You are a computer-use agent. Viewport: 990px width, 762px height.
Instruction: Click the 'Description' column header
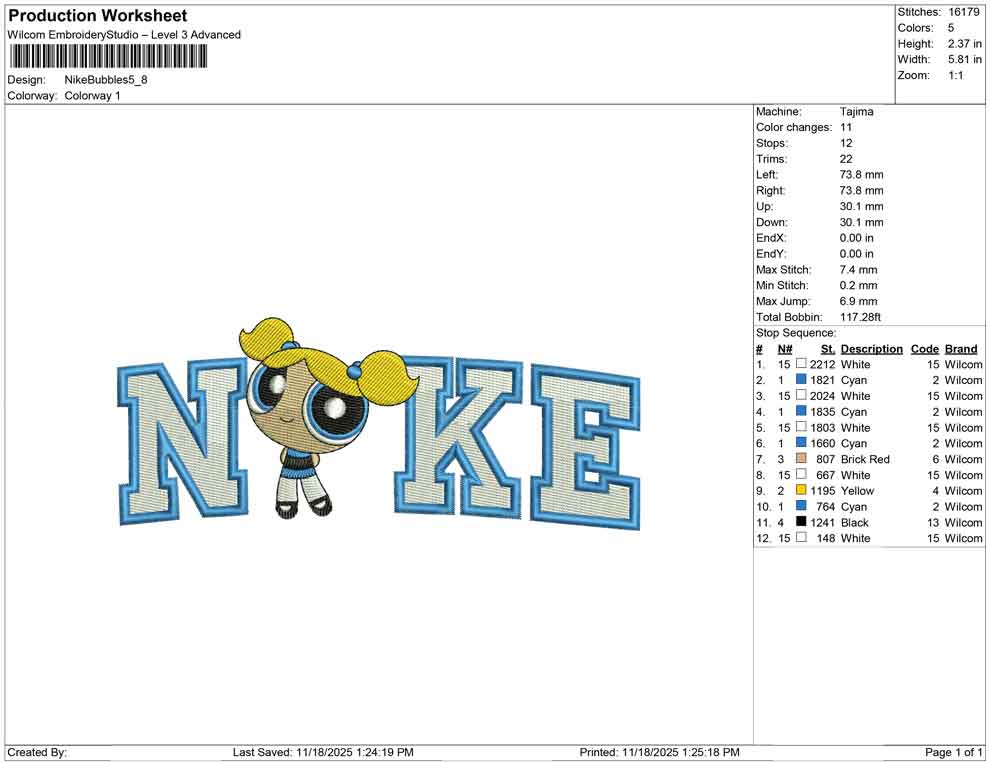[x=872, y=348]
